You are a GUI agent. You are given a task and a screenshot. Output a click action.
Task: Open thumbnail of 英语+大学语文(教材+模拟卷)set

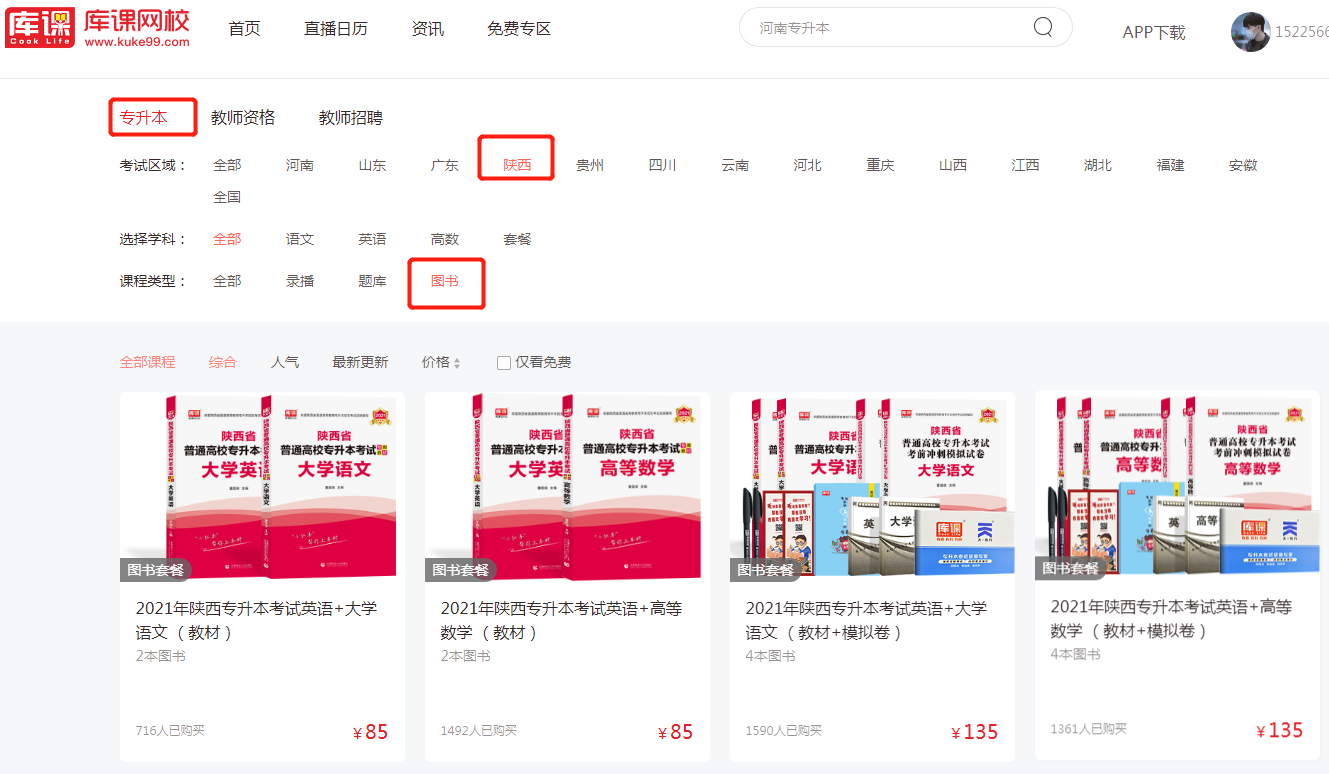[873, 486]
